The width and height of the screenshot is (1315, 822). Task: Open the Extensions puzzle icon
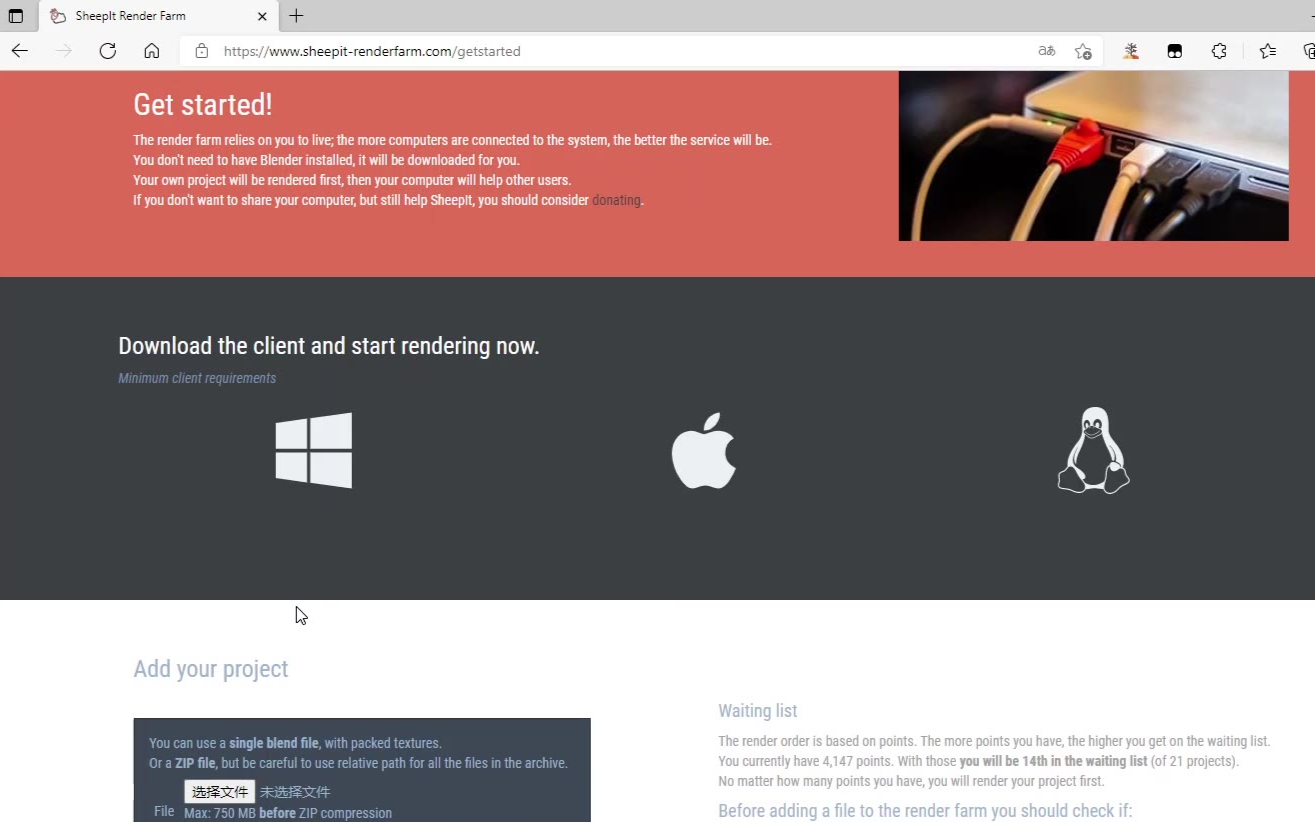[1219, 51]
